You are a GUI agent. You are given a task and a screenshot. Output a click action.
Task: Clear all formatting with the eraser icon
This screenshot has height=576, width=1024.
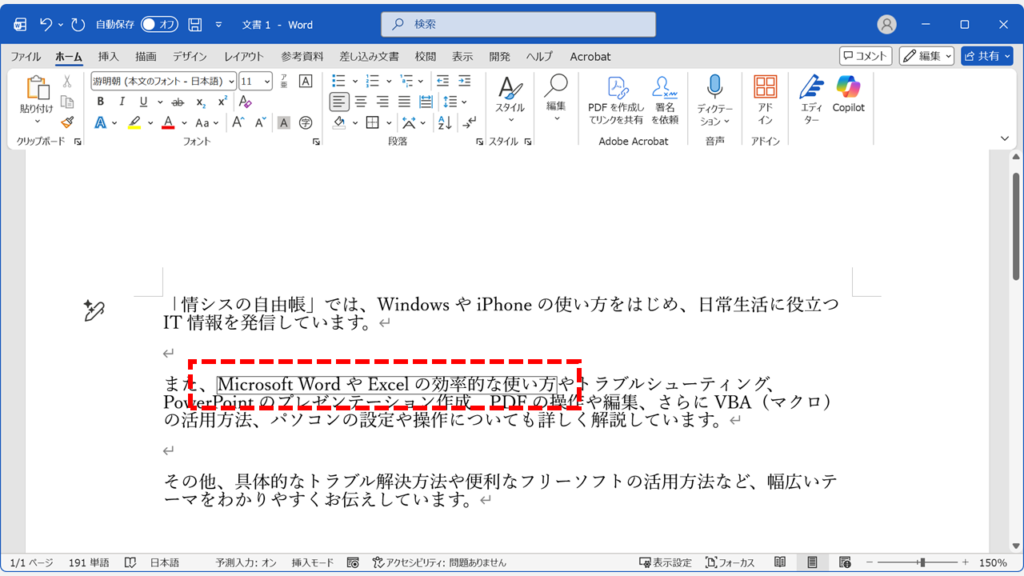coord(245,101)
